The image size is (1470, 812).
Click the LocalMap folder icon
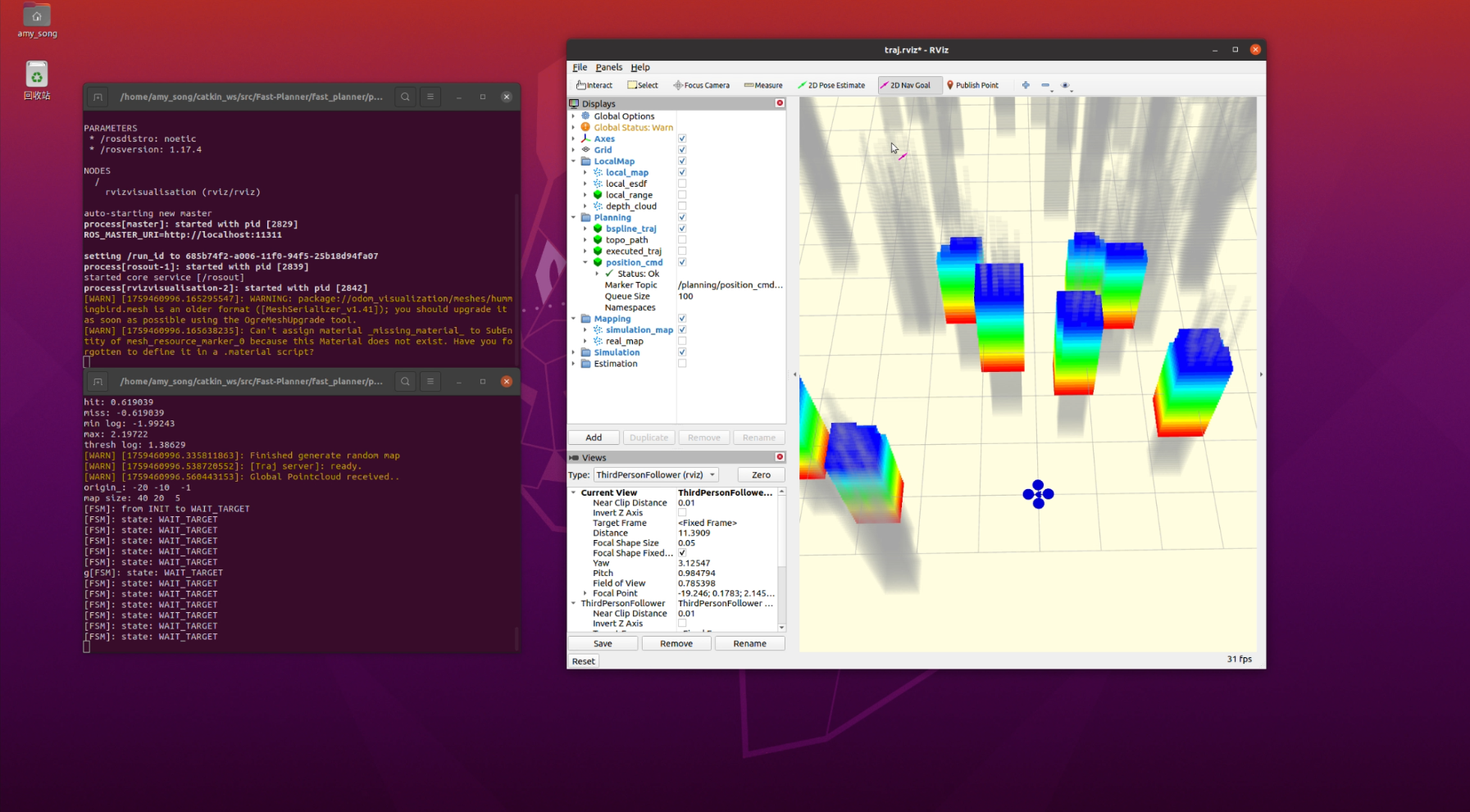coord(585,161)
